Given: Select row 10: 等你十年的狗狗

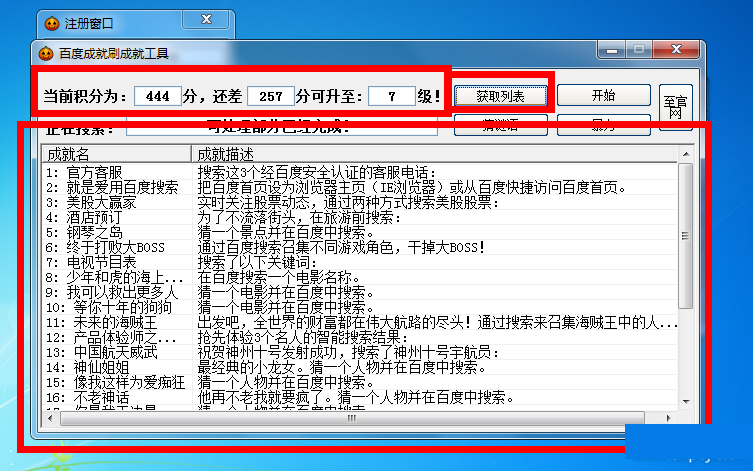Looking at the screenshot, I should (x=359, y=307).
